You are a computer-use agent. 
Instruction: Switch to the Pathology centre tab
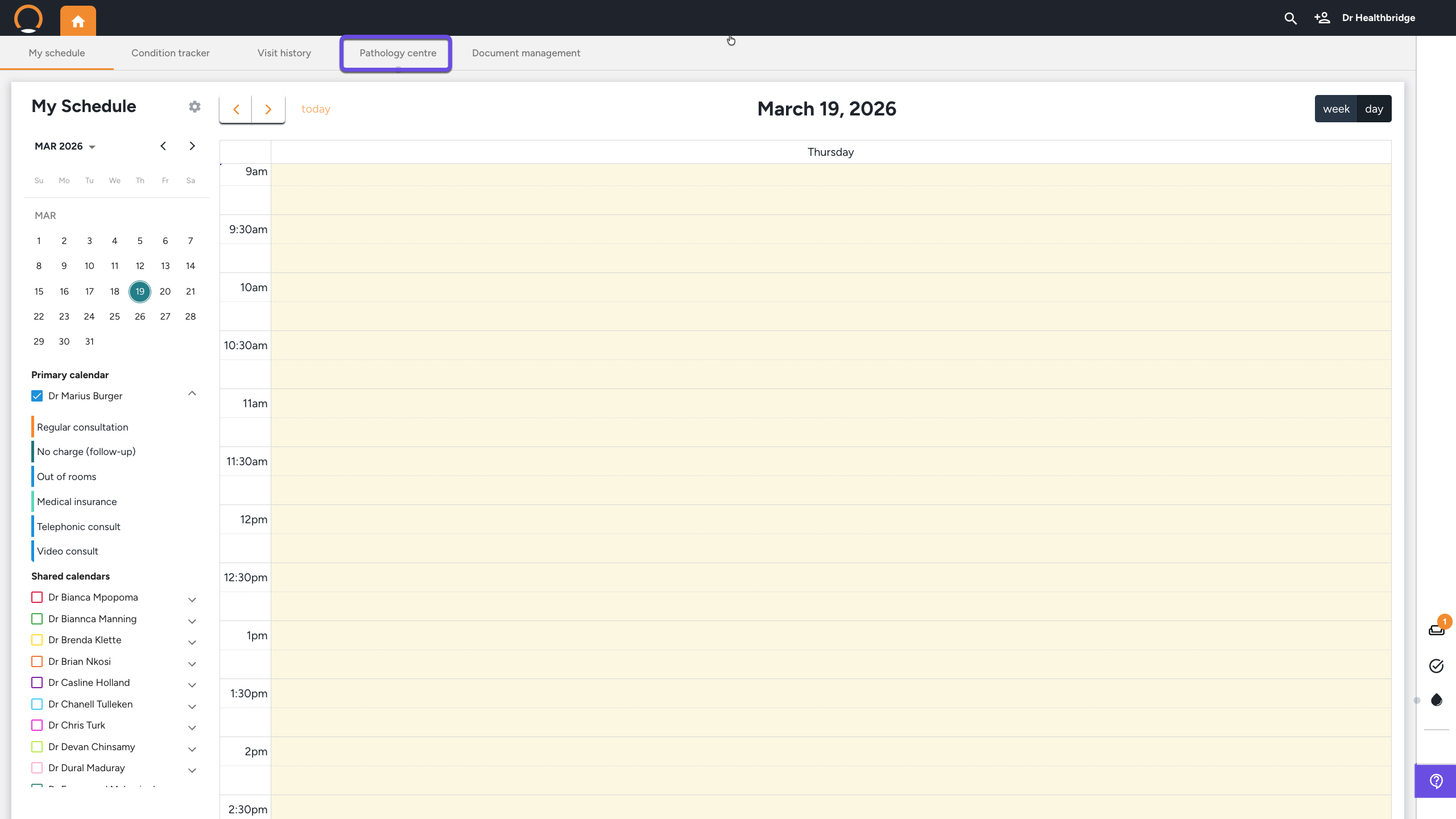click(x=398, y=53)
